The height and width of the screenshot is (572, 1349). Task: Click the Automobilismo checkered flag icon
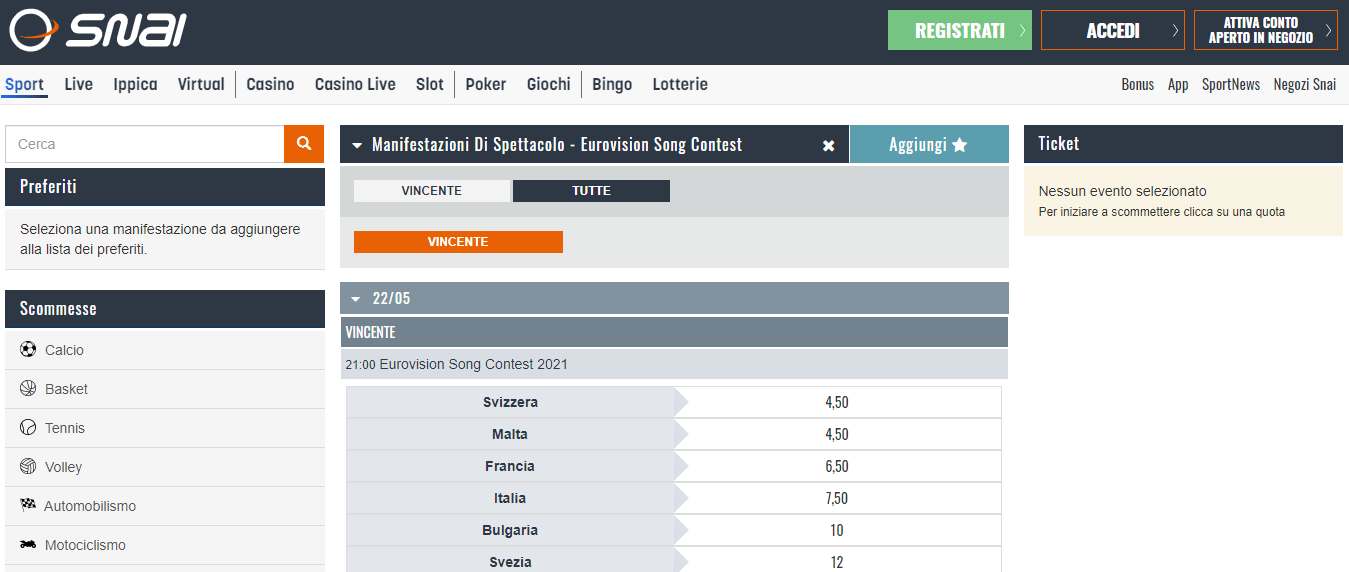click(x=27, y=506)
